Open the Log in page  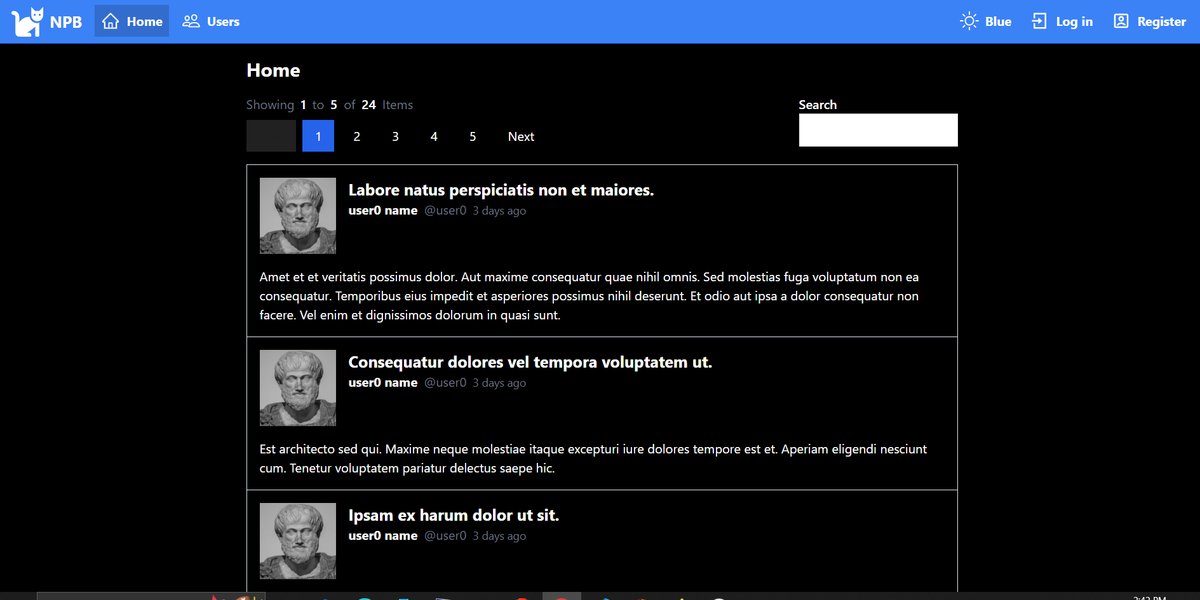click(x=1062, y=21)
